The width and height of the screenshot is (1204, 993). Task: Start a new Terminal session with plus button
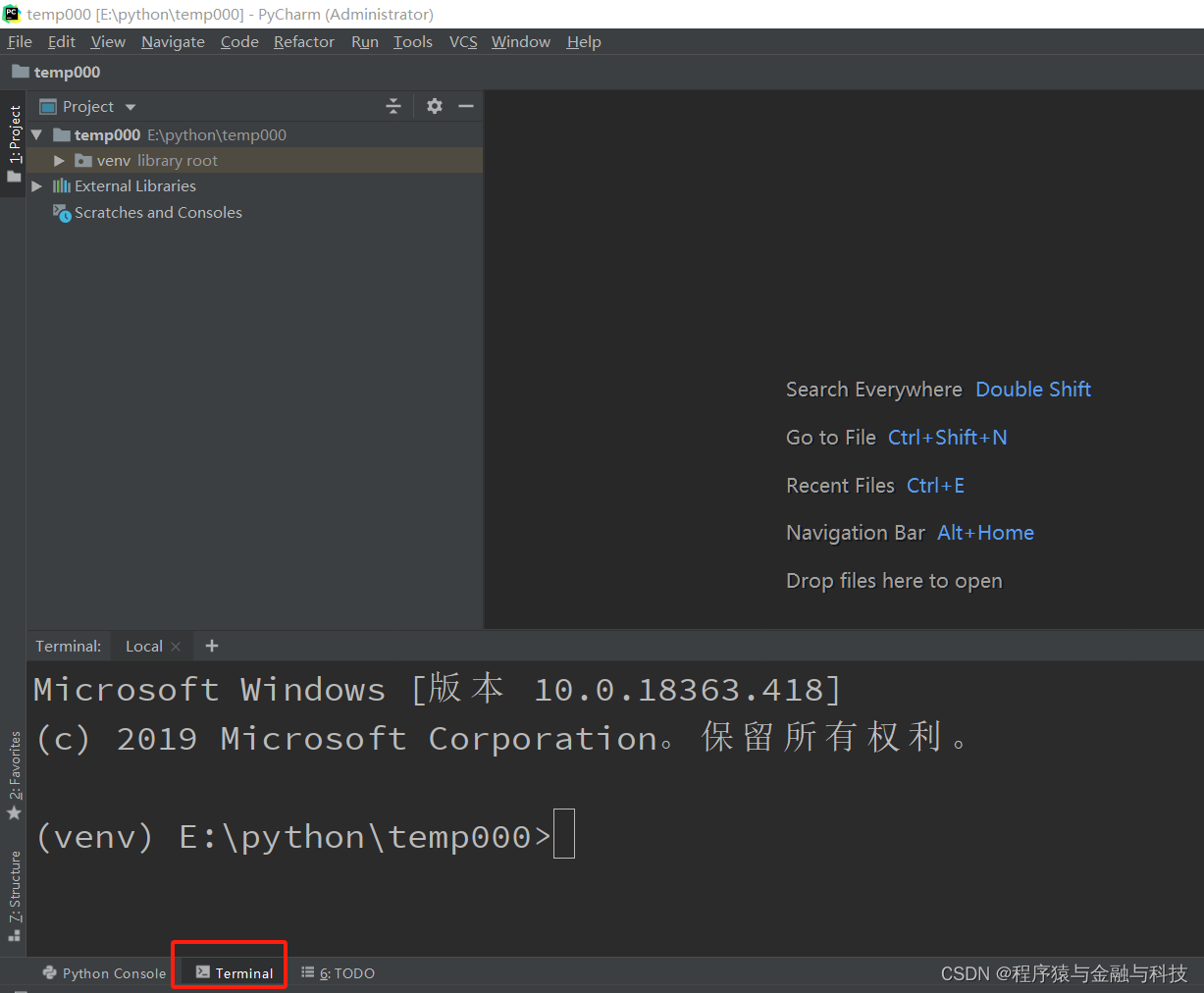(x=211, y=646)
